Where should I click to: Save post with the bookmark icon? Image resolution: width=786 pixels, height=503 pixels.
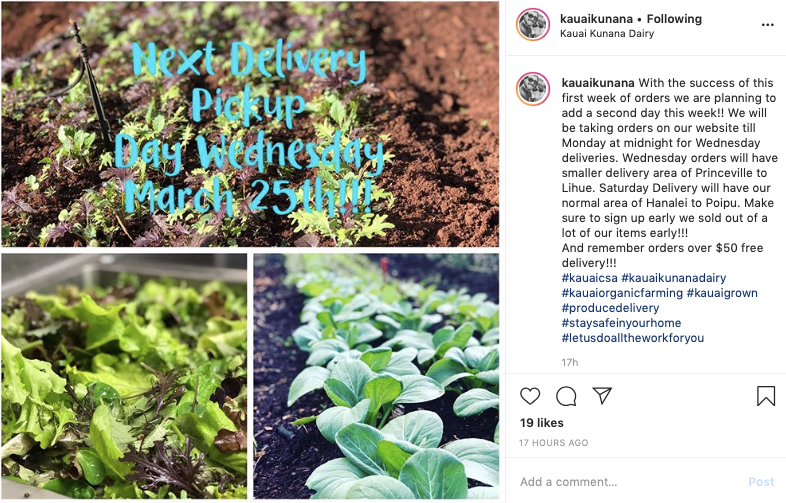coord(766,396)
